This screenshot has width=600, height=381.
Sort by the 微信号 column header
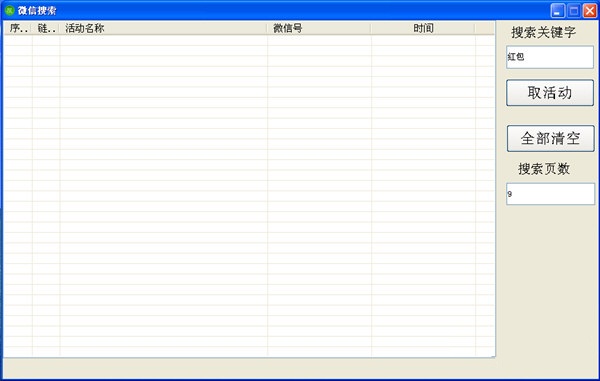pyautogui.click(x=319, y=28)
